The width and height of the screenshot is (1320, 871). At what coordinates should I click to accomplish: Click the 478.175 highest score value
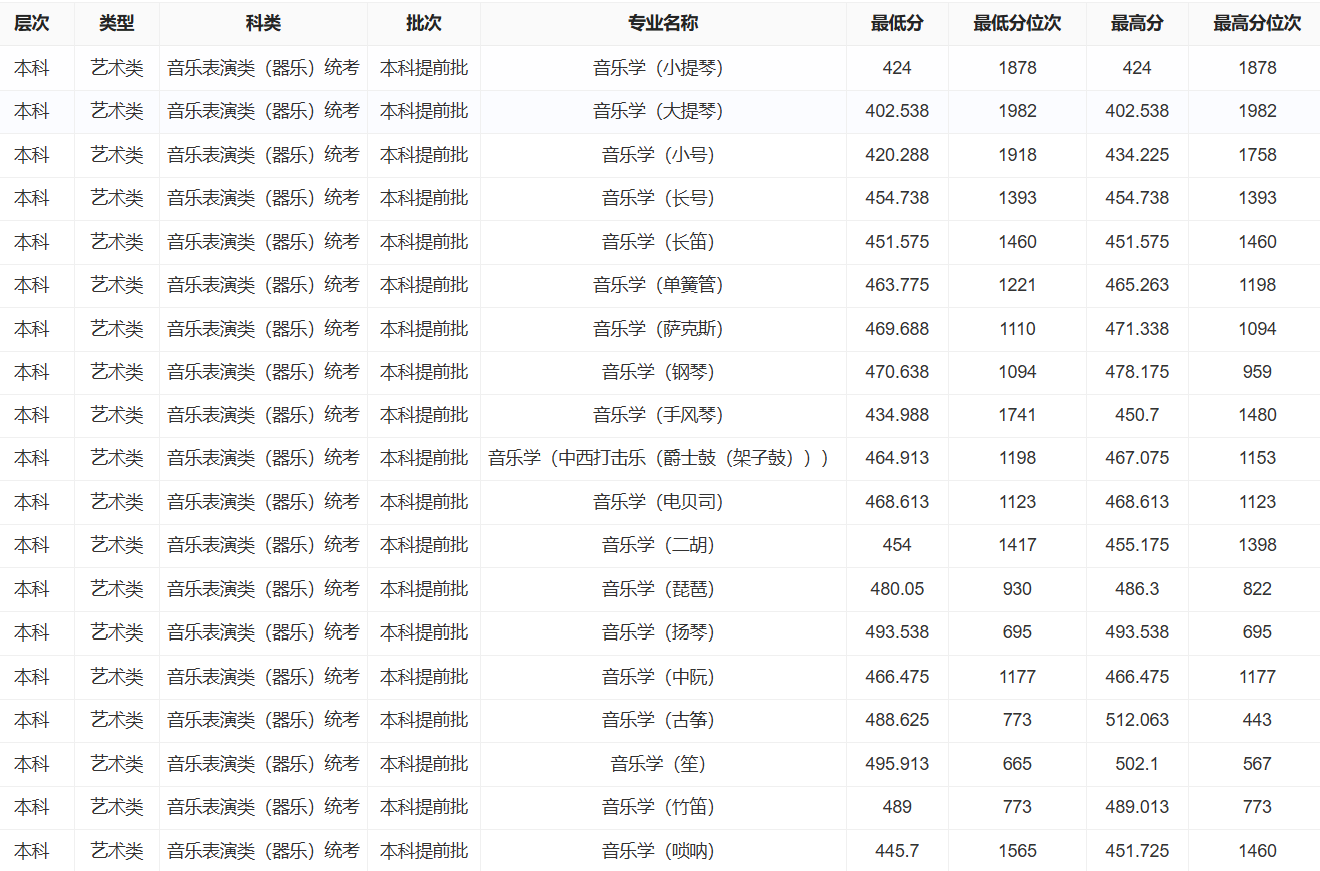1137,372
